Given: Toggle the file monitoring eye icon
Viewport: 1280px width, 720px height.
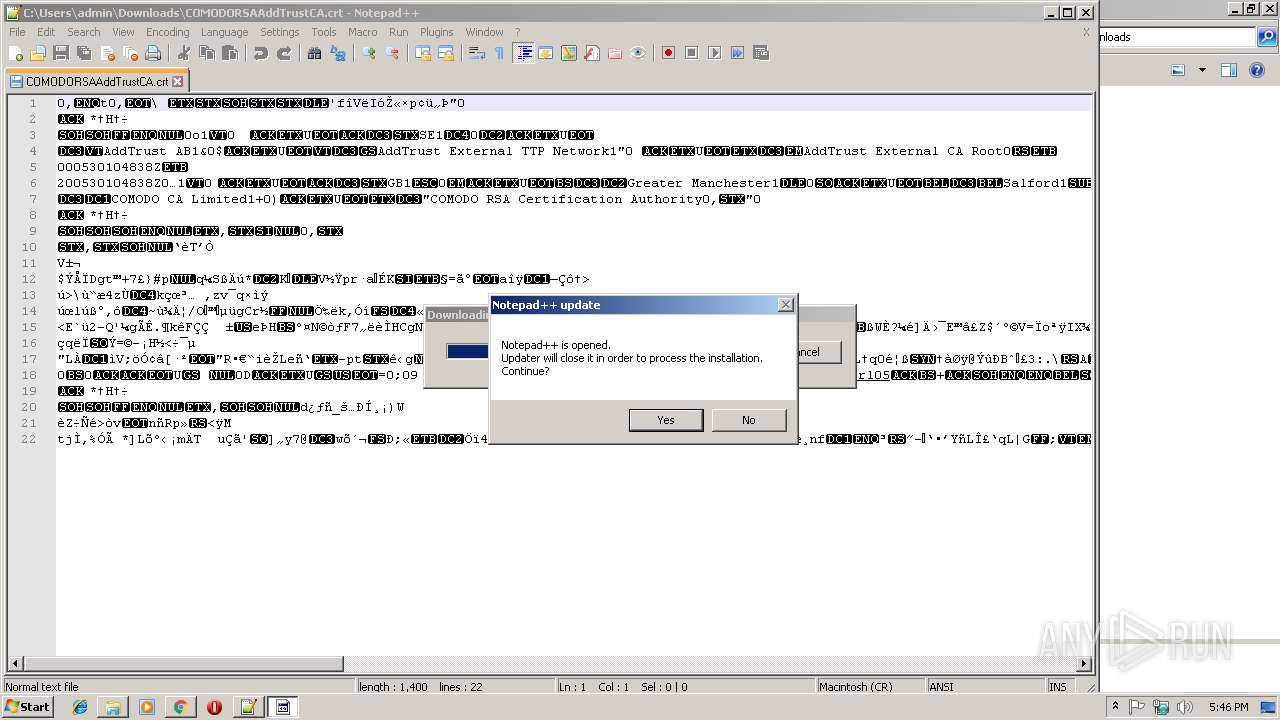Looking at the screenshot, I should pos(637,53).
